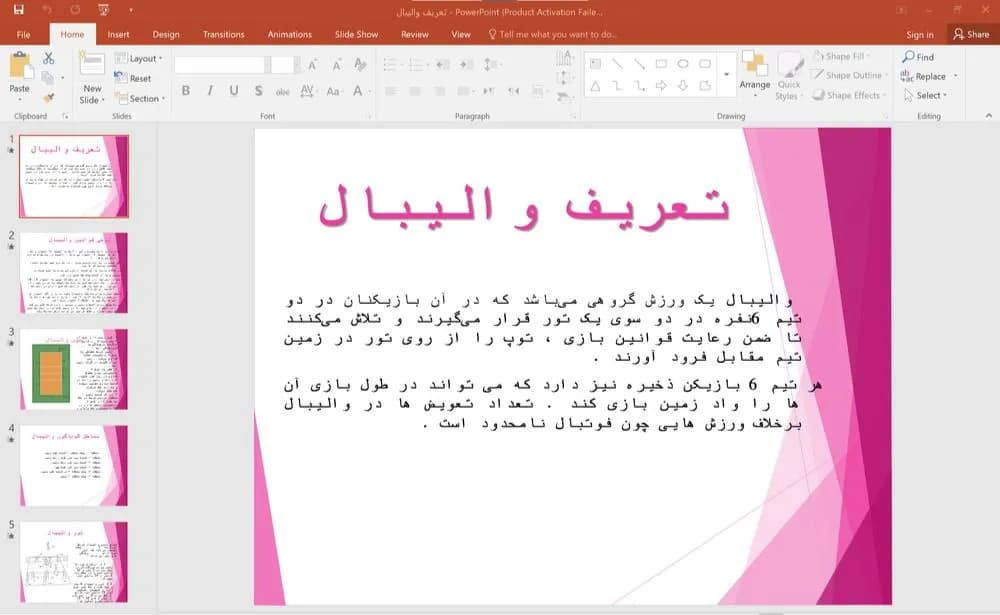Open the Change Case menu
The height and width of the screenshot is (615, 1000).
(x=334, y=91)
